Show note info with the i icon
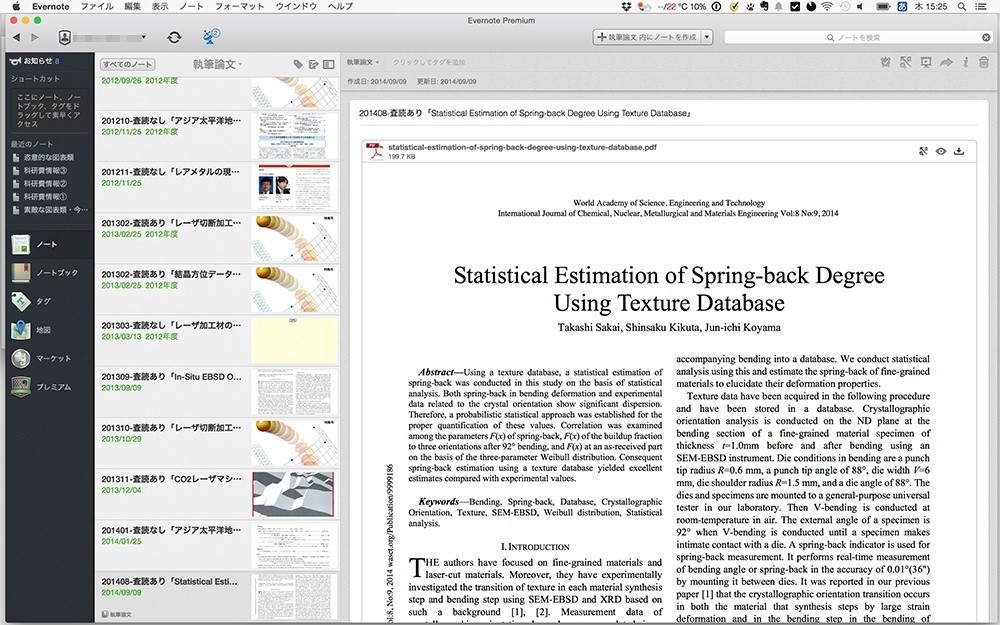1000x625 pixels. (965, 63)
